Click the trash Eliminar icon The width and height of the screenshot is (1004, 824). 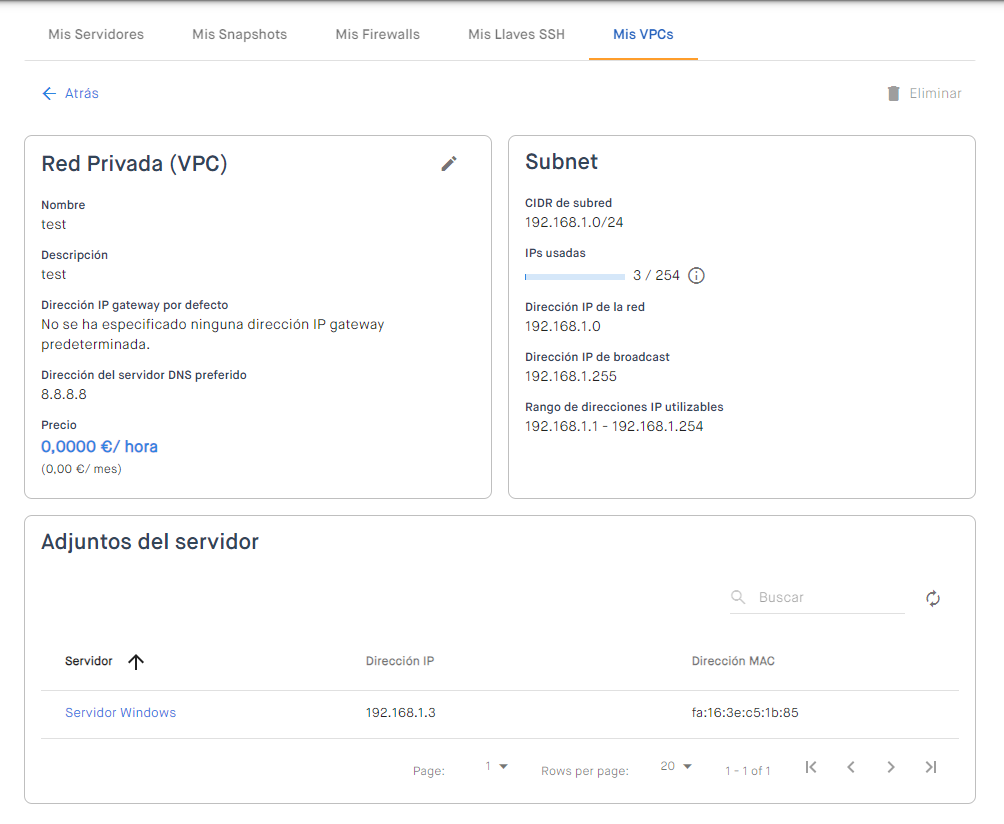[893, 93]
